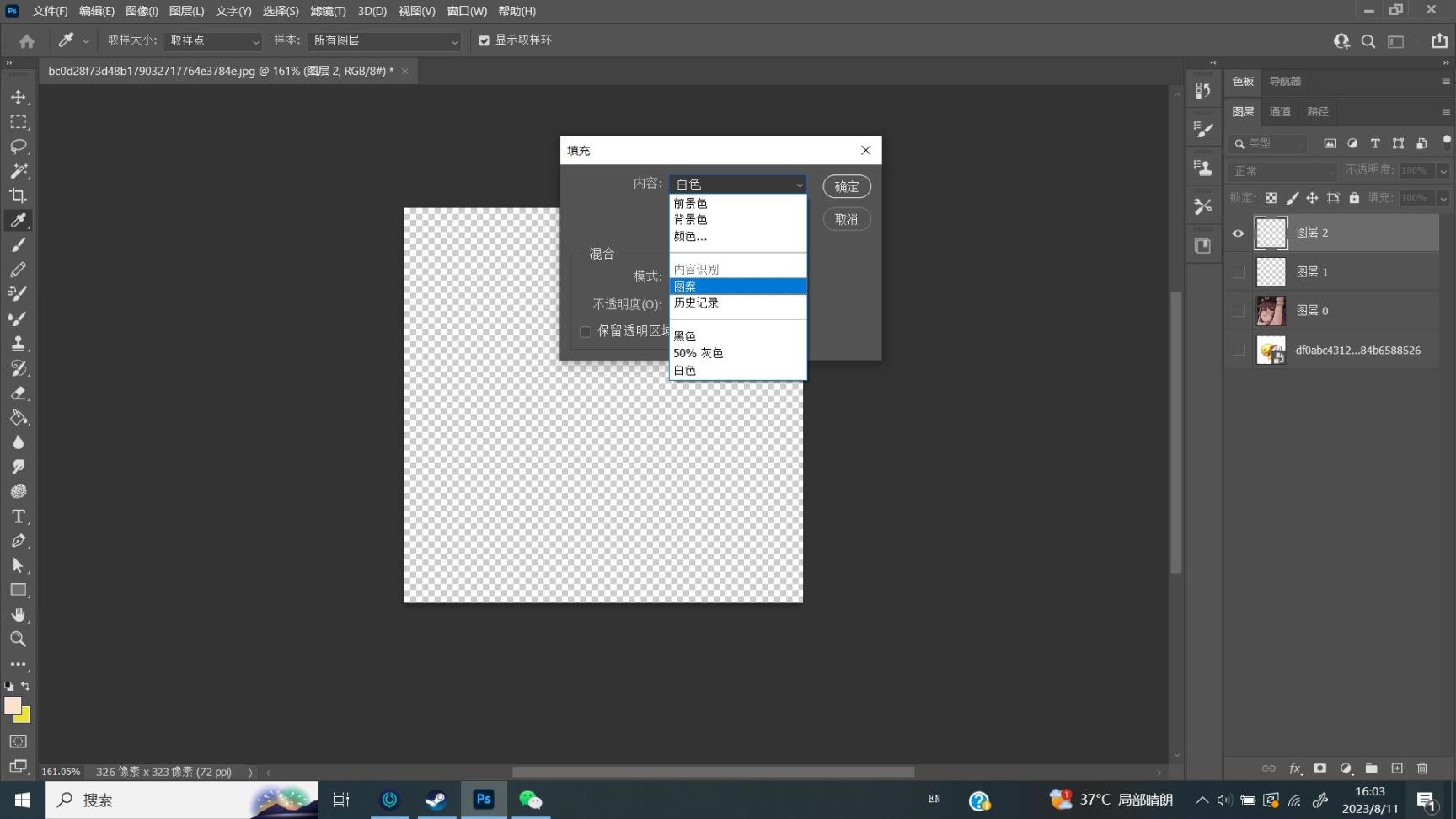This screenshot has height=819, width=1456.
Task: Select the Paint Bucket tool
Action: [x=19, y=418]
